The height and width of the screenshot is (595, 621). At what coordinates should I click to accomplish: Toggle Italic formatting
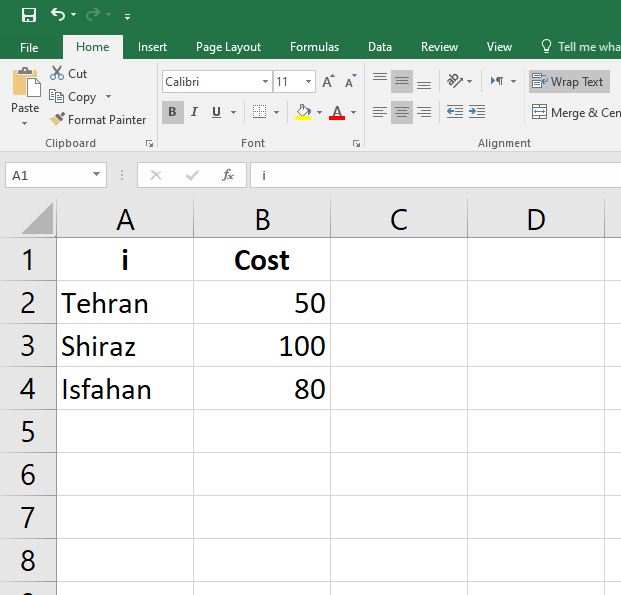(194, 112)
